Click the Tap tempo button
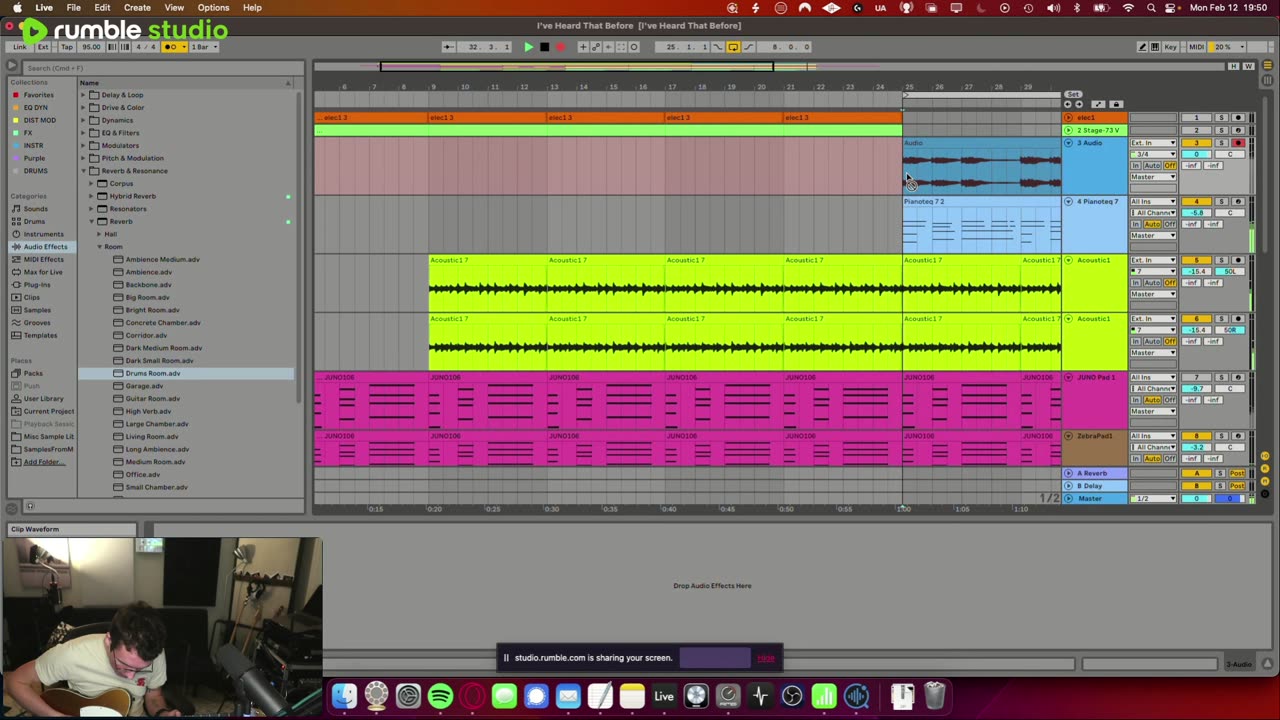Image resolution: width=1280 pixels, height=720 pixels. 67,47
